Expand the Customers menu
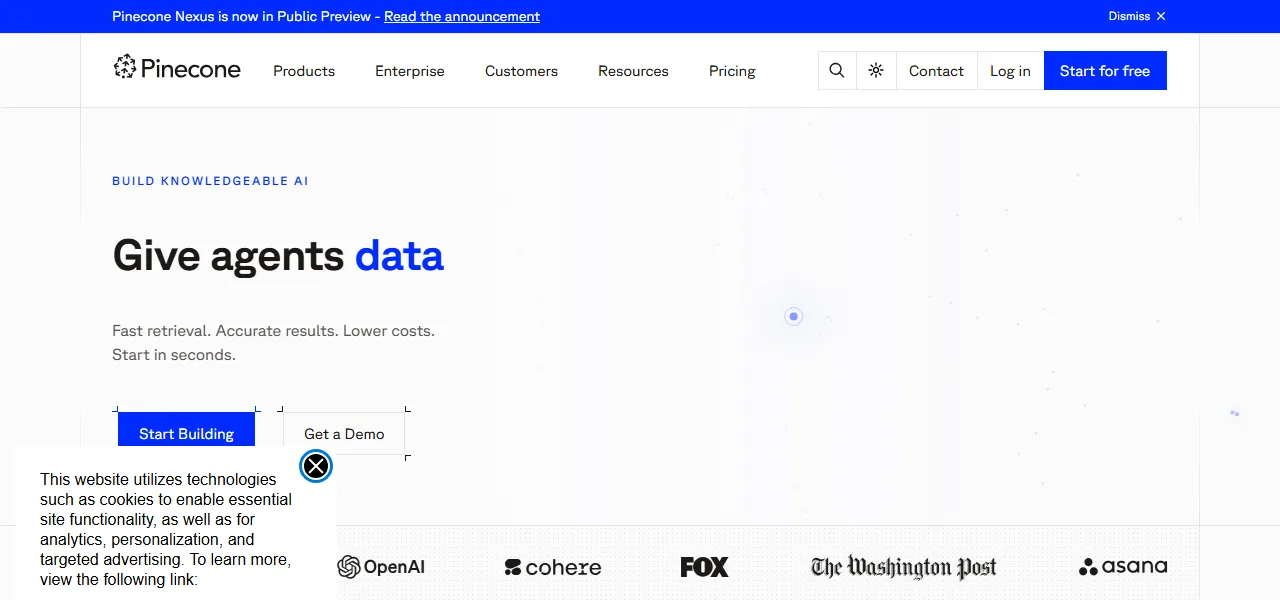This screenshot has height=600, width=1280. [521, 71]
